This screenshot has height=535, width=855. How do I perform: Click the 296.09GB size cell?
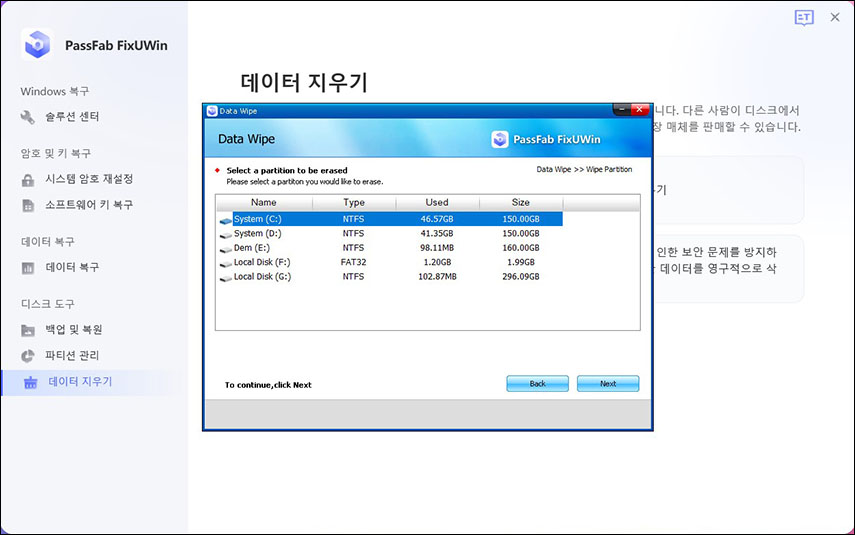point(521,277)
